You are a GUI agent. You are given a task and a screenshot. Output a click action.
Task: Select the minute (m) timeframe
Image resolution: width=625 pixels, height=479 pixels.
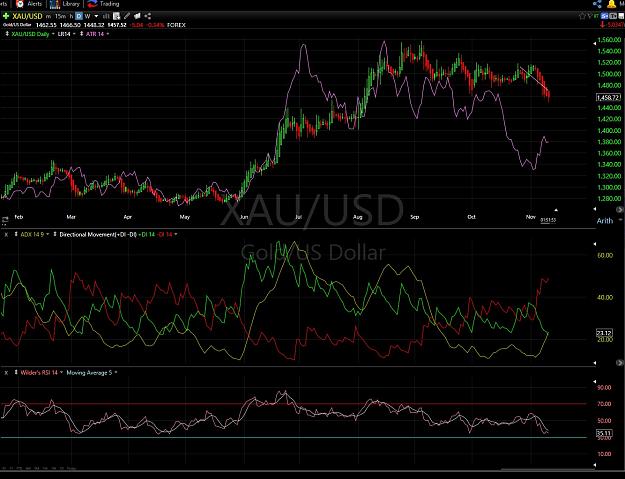coord(48,16)
